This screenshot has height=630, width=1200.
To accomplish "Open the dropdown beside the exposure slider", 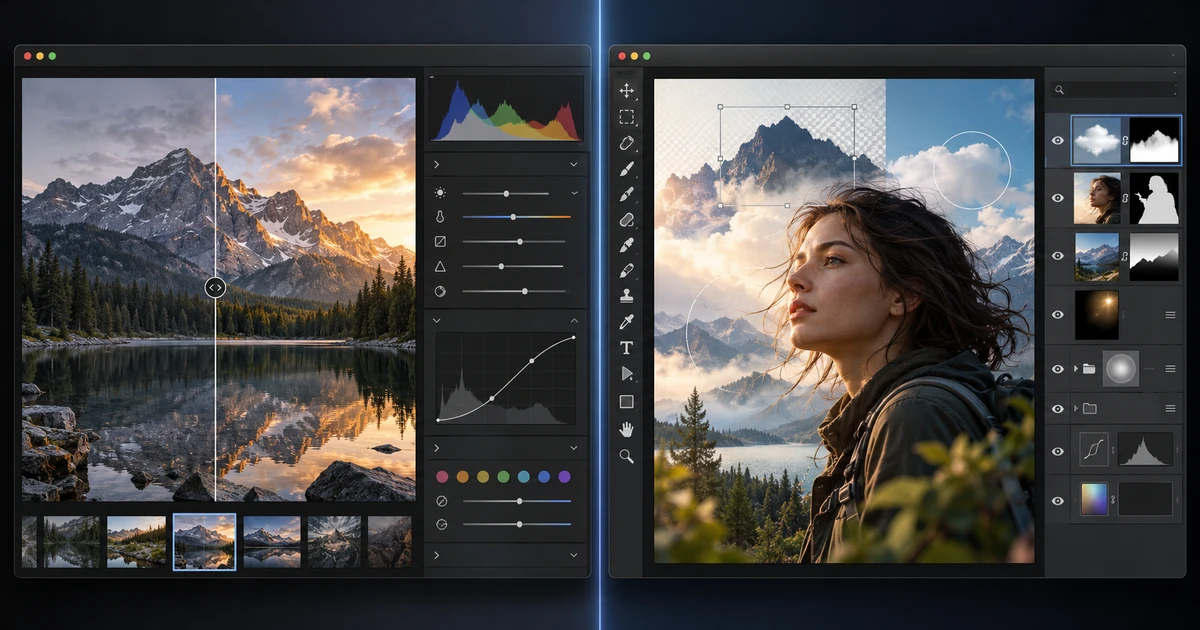I will (x=574, y=192).
